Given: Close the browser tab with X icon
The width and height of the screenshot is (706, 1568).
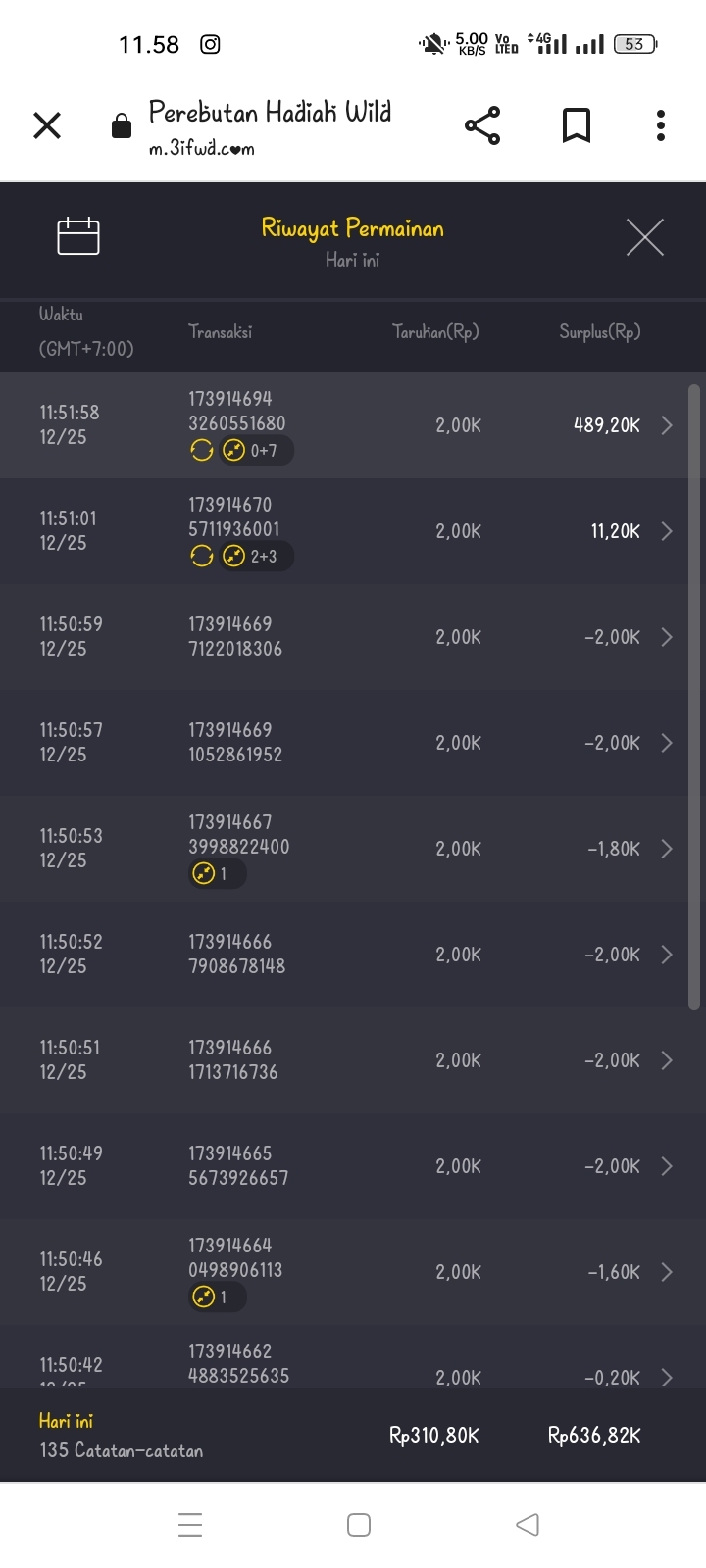Looking at the screenshot, I should [47, 125].
